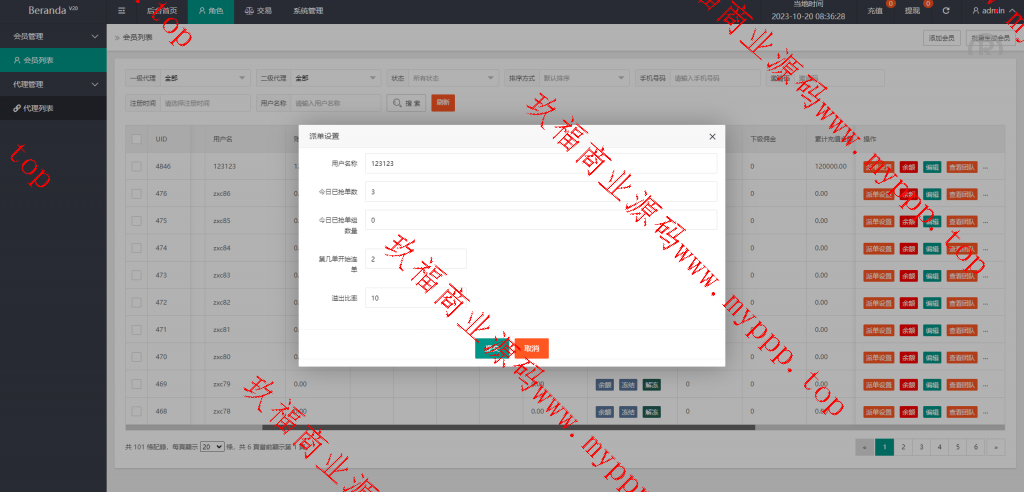Click the refresh icon in top bar
Image resolution: width=1024 pixels, height=492 pixels.
point(945,11)
